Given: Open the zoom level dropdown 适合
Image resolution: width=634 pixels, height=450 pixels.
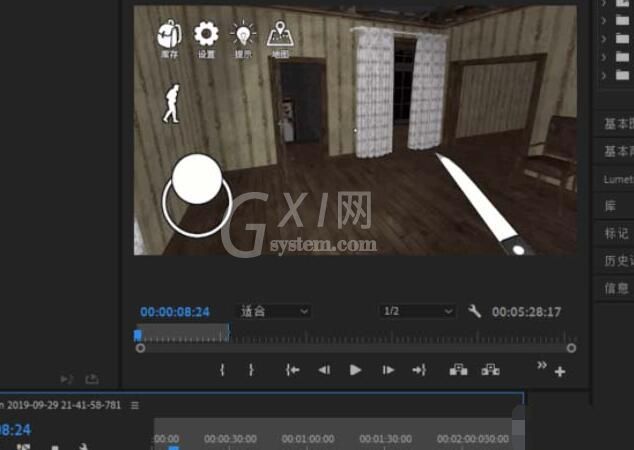Looking at the screenshot, I should point(274,311).
